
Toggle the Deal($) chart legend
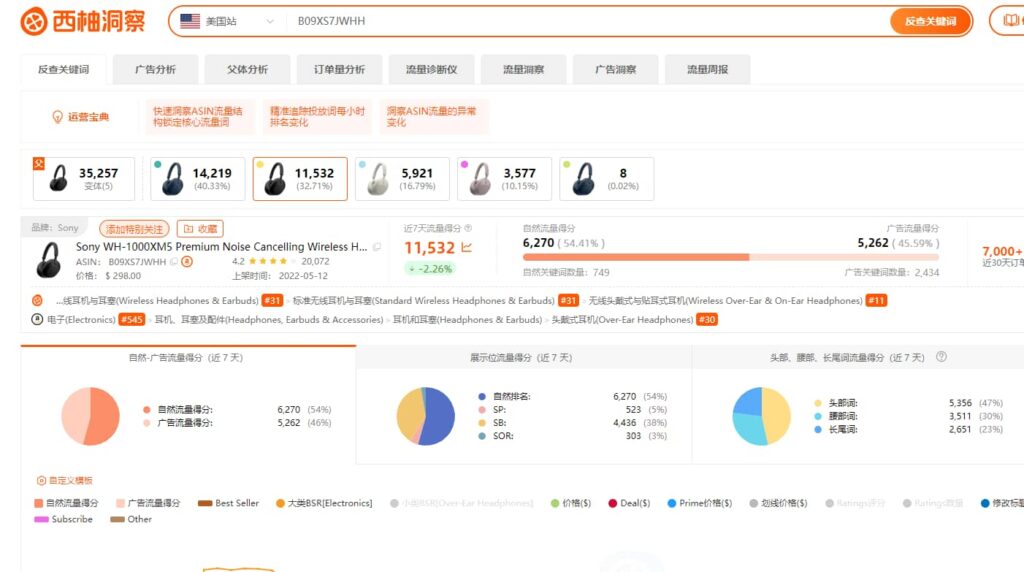tap(629, 503)
